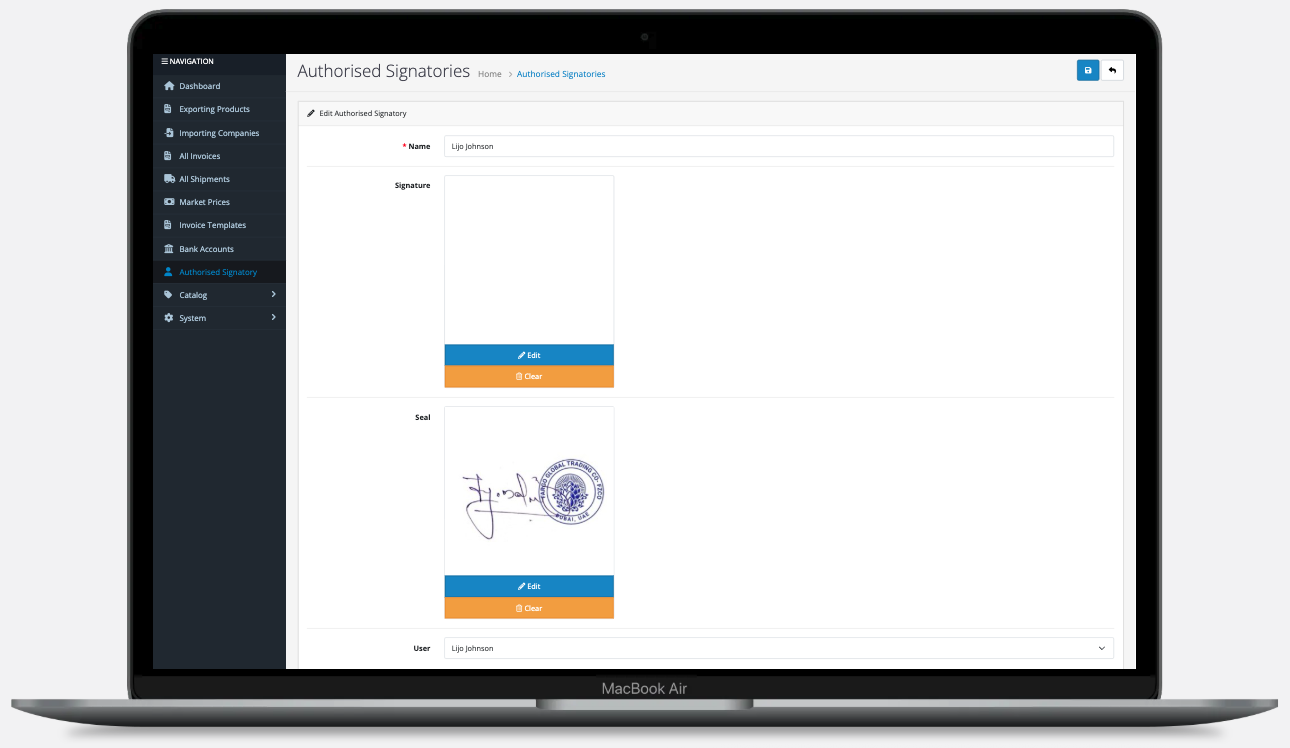The image size is (1290, 748).
Task: Click the System gear icon
Action: click(169, 318)
